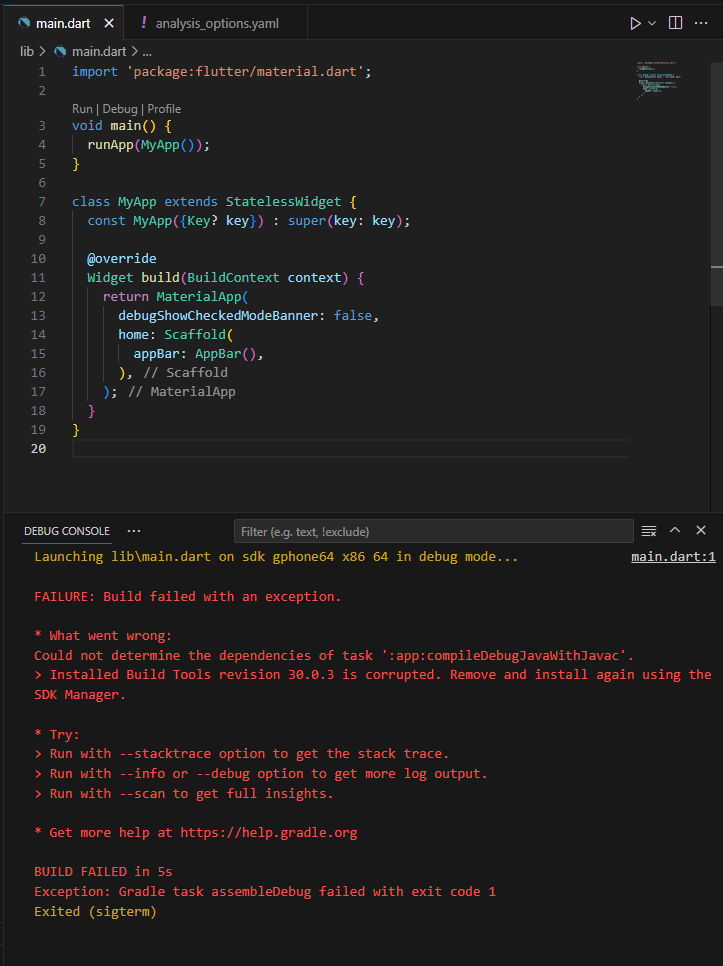Open editor More Actions ellipsis menu
723x966 pixels.
pos(701,23)
